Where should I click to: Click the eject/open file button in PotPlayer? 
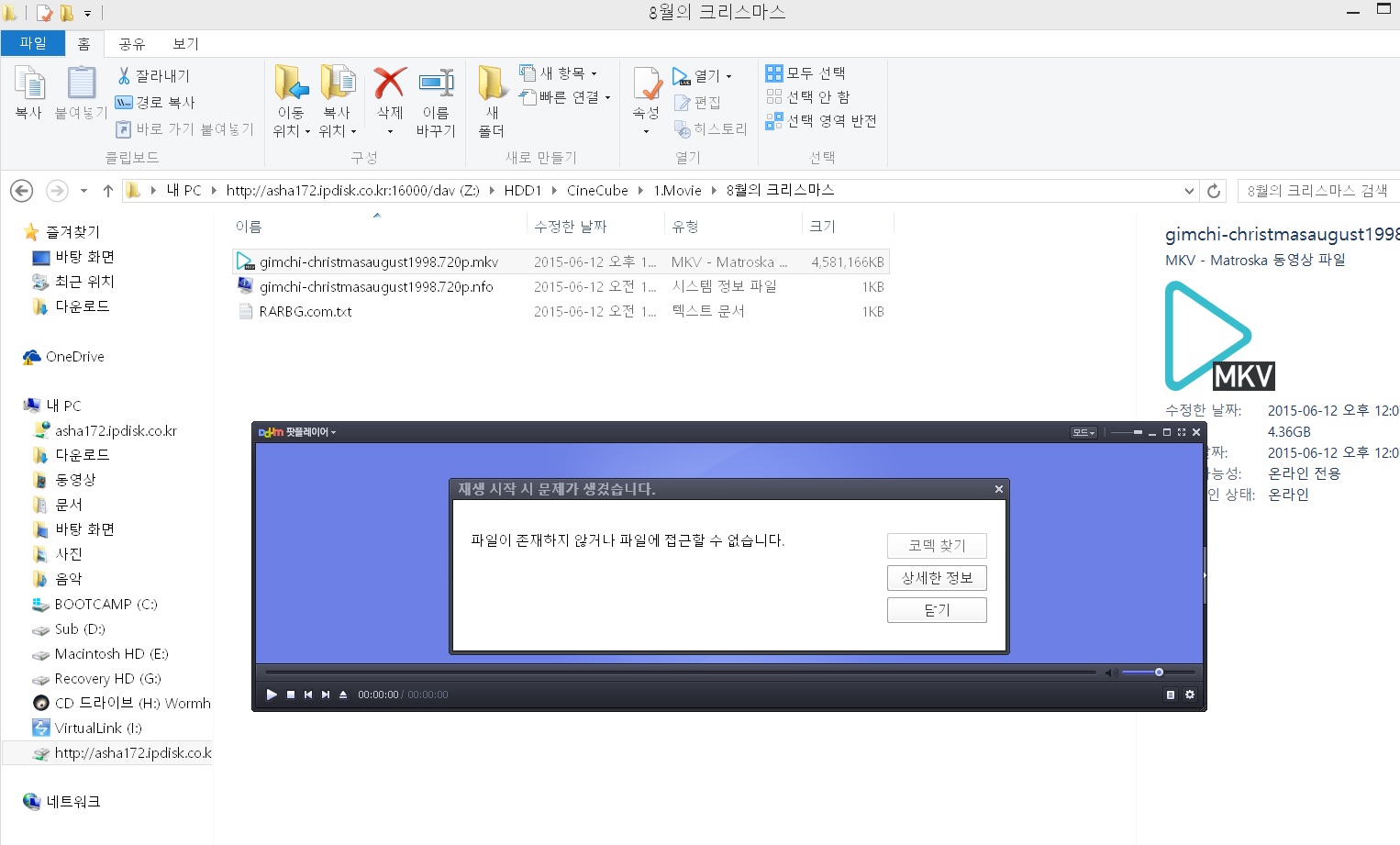(x=343, y=695)
